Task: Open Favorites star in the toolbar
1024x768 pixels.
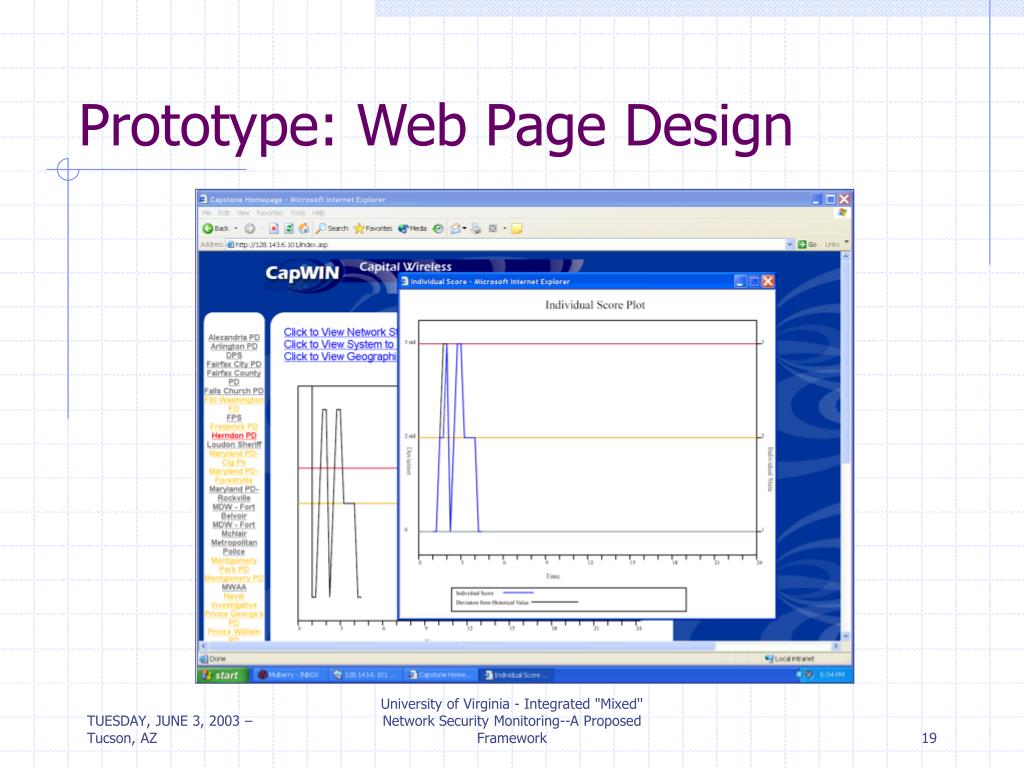Action: pos(373,229)
